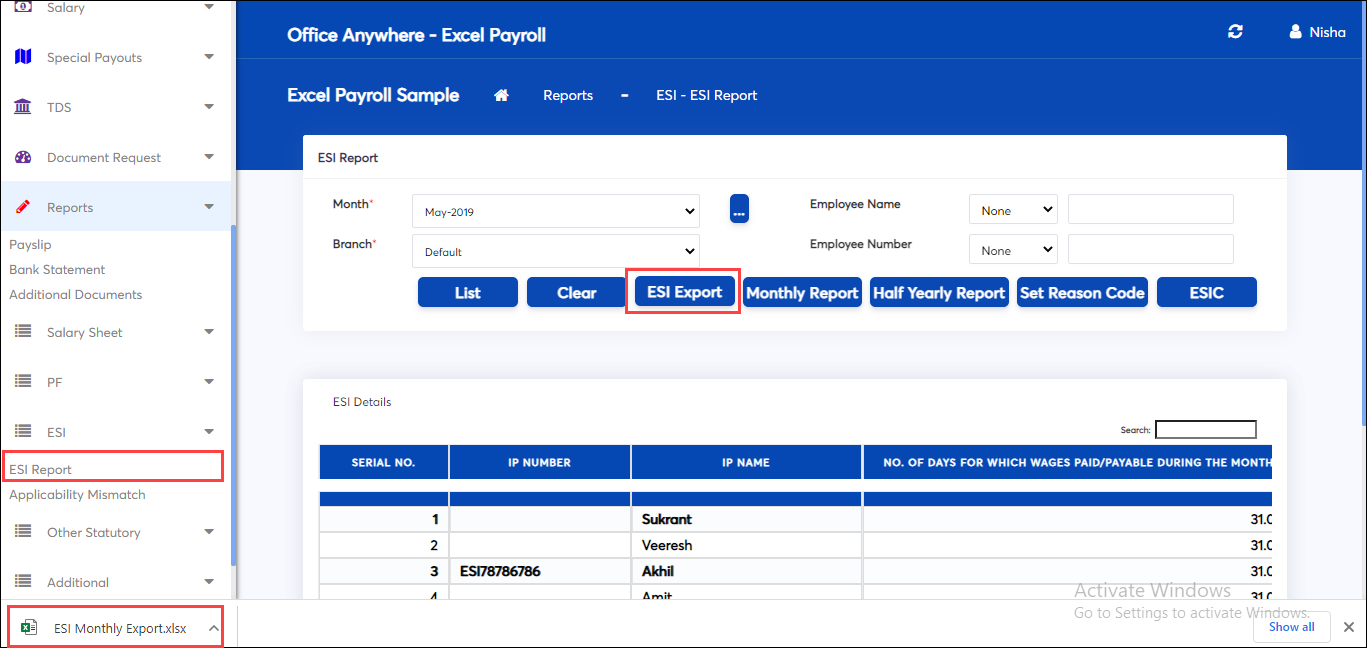Click the sidebar vertical scrollbar
Image resolution: width=1367 pixels, height=648 pixels.
(x=233, y=395)
